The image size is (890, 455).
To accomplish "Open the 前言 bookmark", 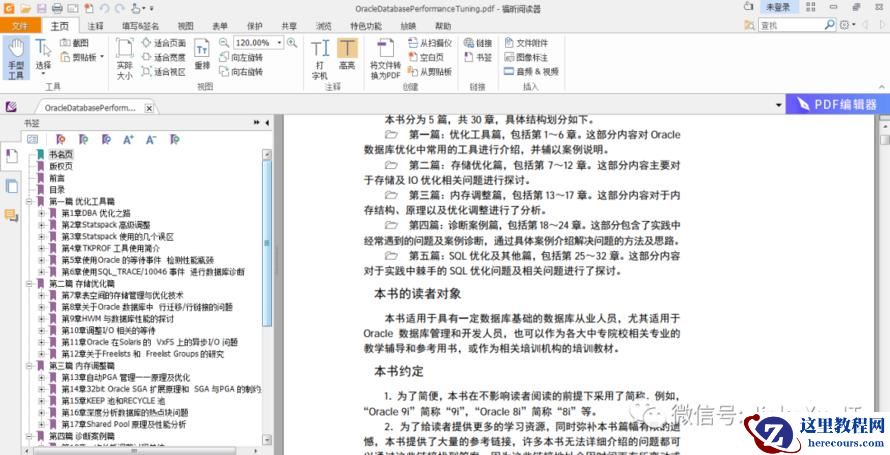I will click(56, 178).
